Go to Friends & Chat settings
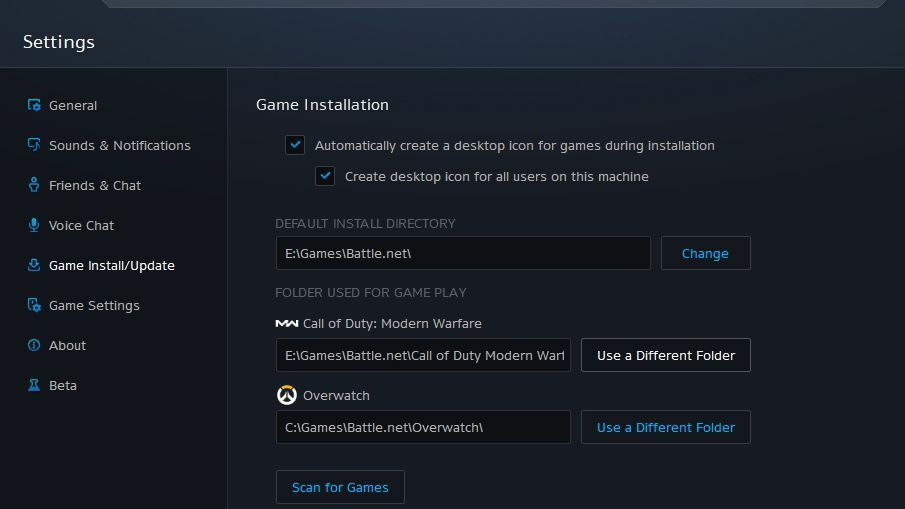This screenshot has width=905, height=509. [x=95, y=185]
